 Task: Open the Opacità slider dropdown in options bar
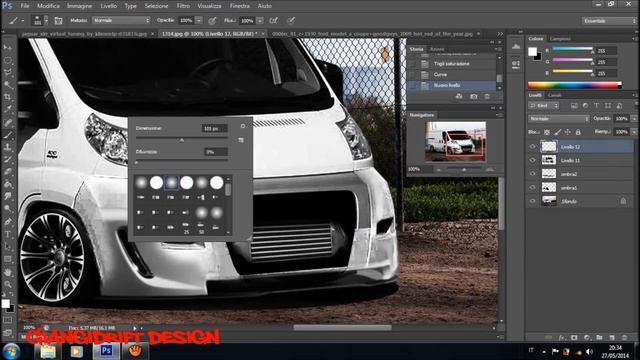click(x=199, y=20)
